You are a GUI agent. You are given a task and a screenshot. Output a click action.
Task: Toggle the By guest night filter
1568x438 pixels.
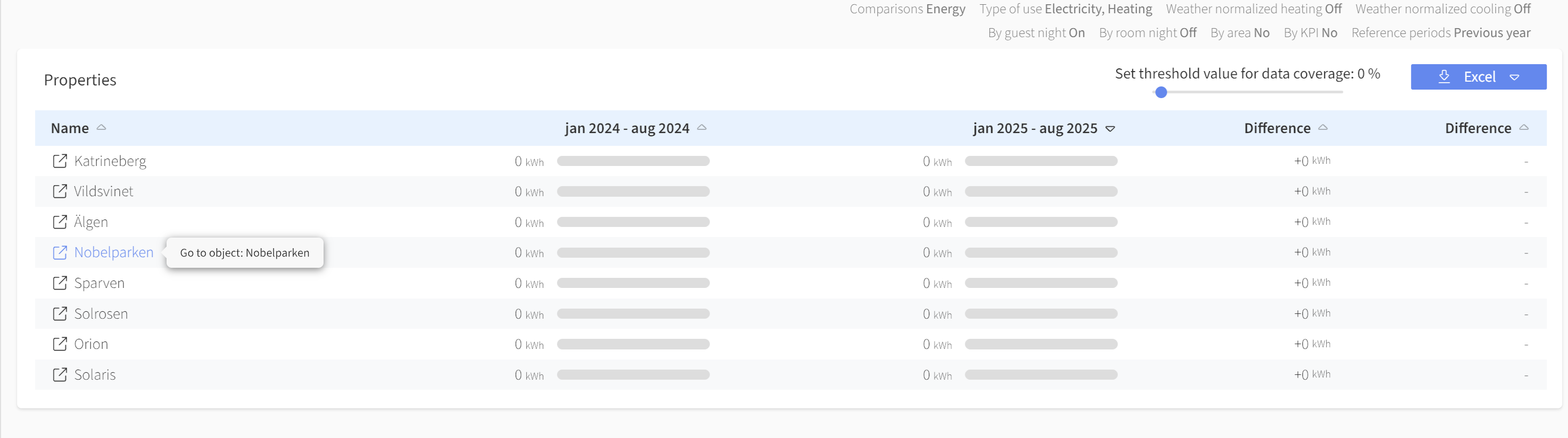1035,33
